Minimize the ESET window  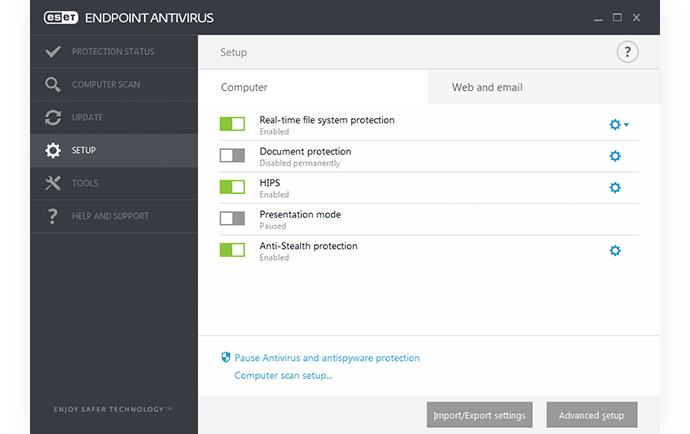(598, 18)
